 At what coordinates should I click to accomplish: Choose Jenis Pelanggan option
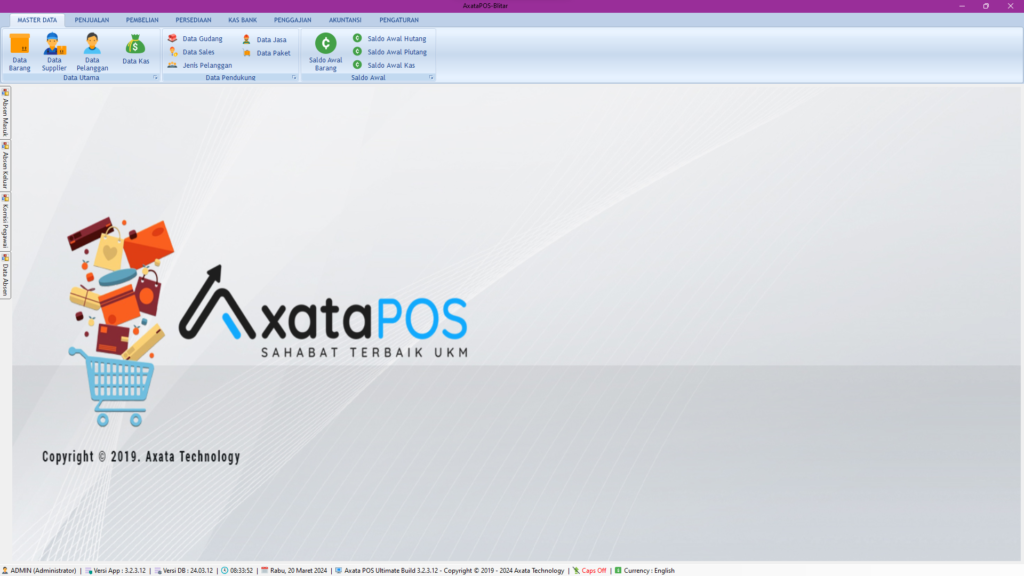coord(200,65)
